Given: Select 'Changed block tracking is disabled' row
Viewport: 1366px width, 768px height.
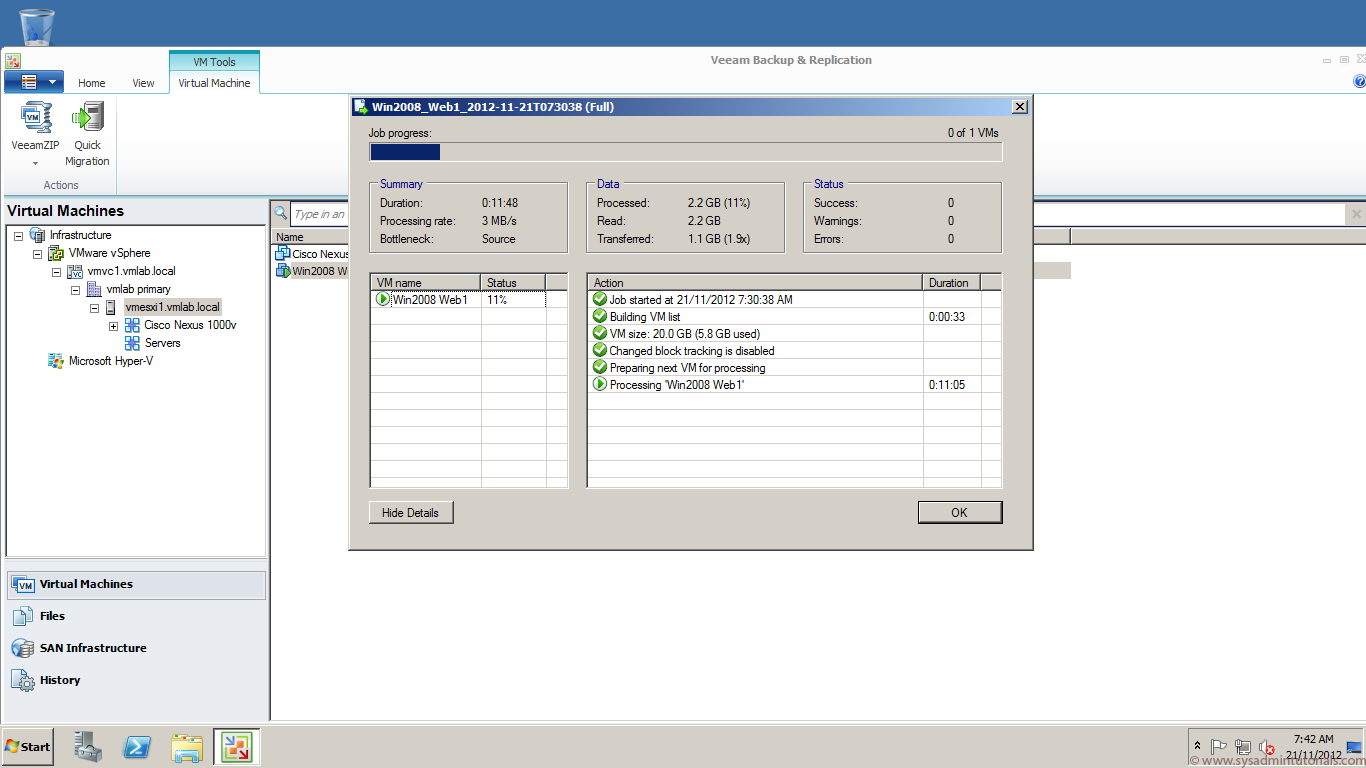Looking at the screenshot, I should click(794, 351).
